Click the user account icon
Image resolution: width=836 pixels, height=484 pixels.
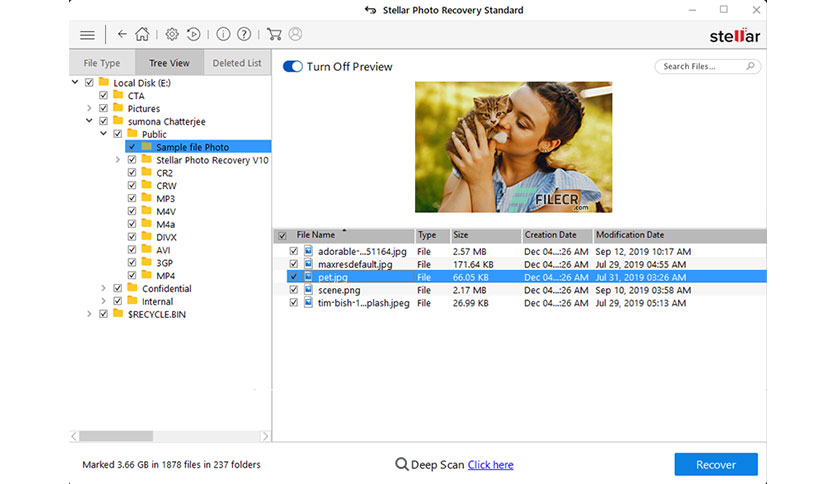295,34
